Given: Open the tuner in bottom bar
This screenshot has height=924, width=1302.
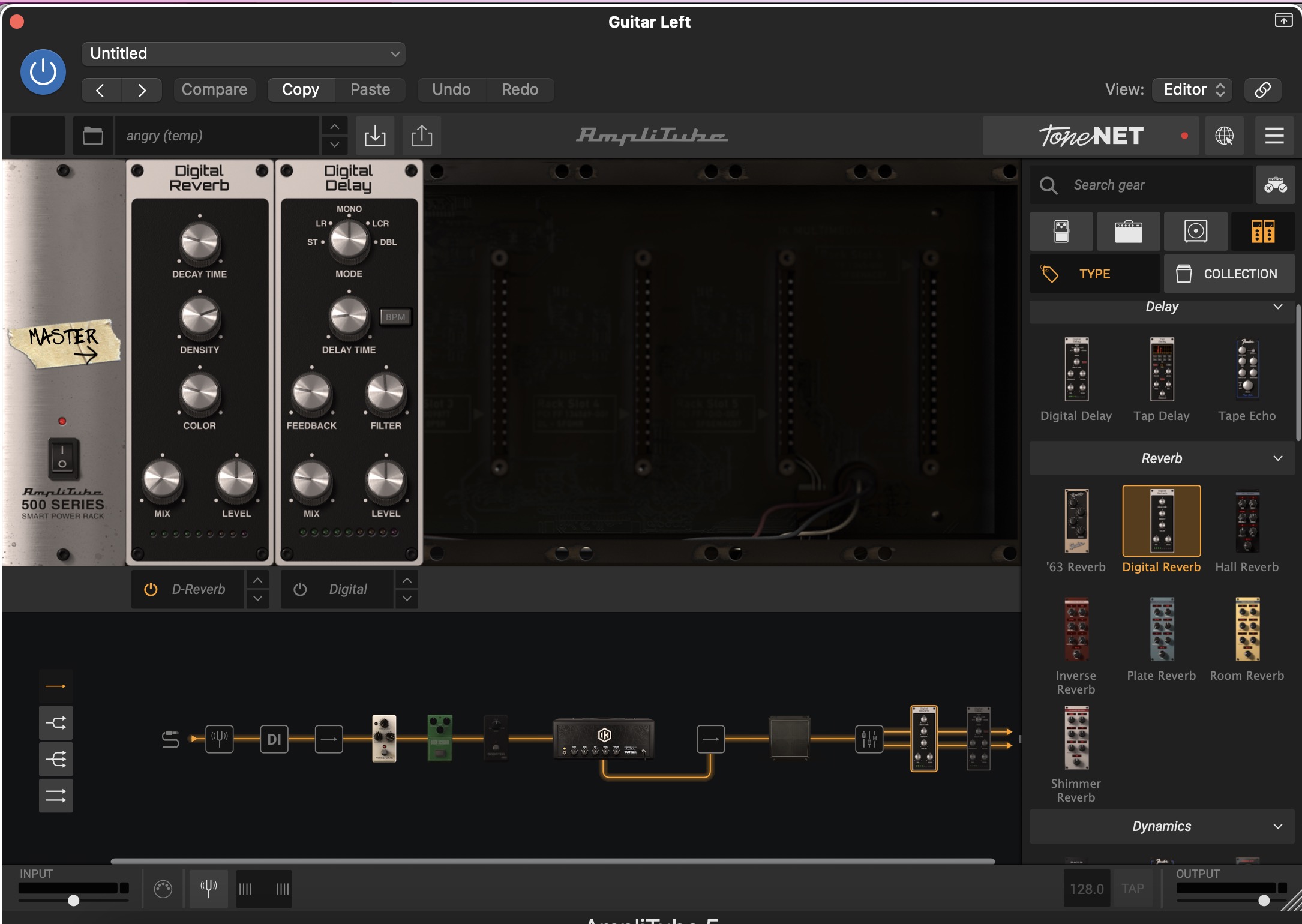Looking at the screenshot, I should [x=209, y=889].
